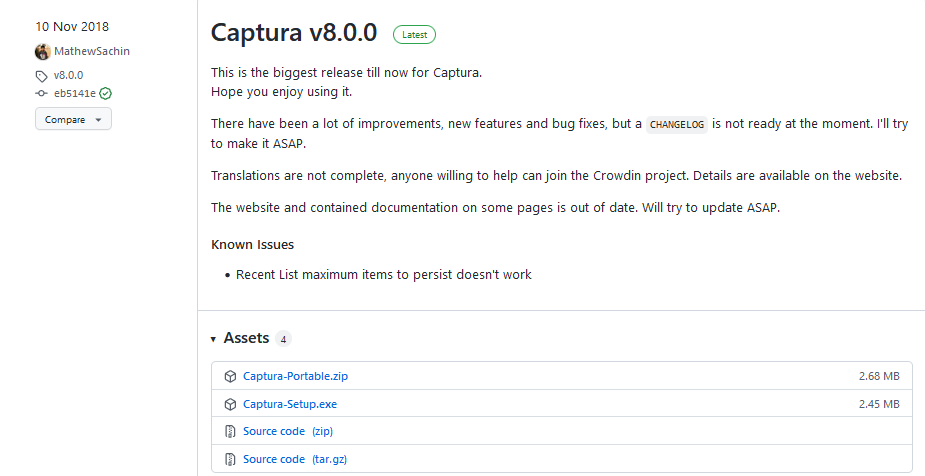Collapse the Assets section triangle
Screen dimensions: 926x476
pyautogui.click(x=213, y=339)
